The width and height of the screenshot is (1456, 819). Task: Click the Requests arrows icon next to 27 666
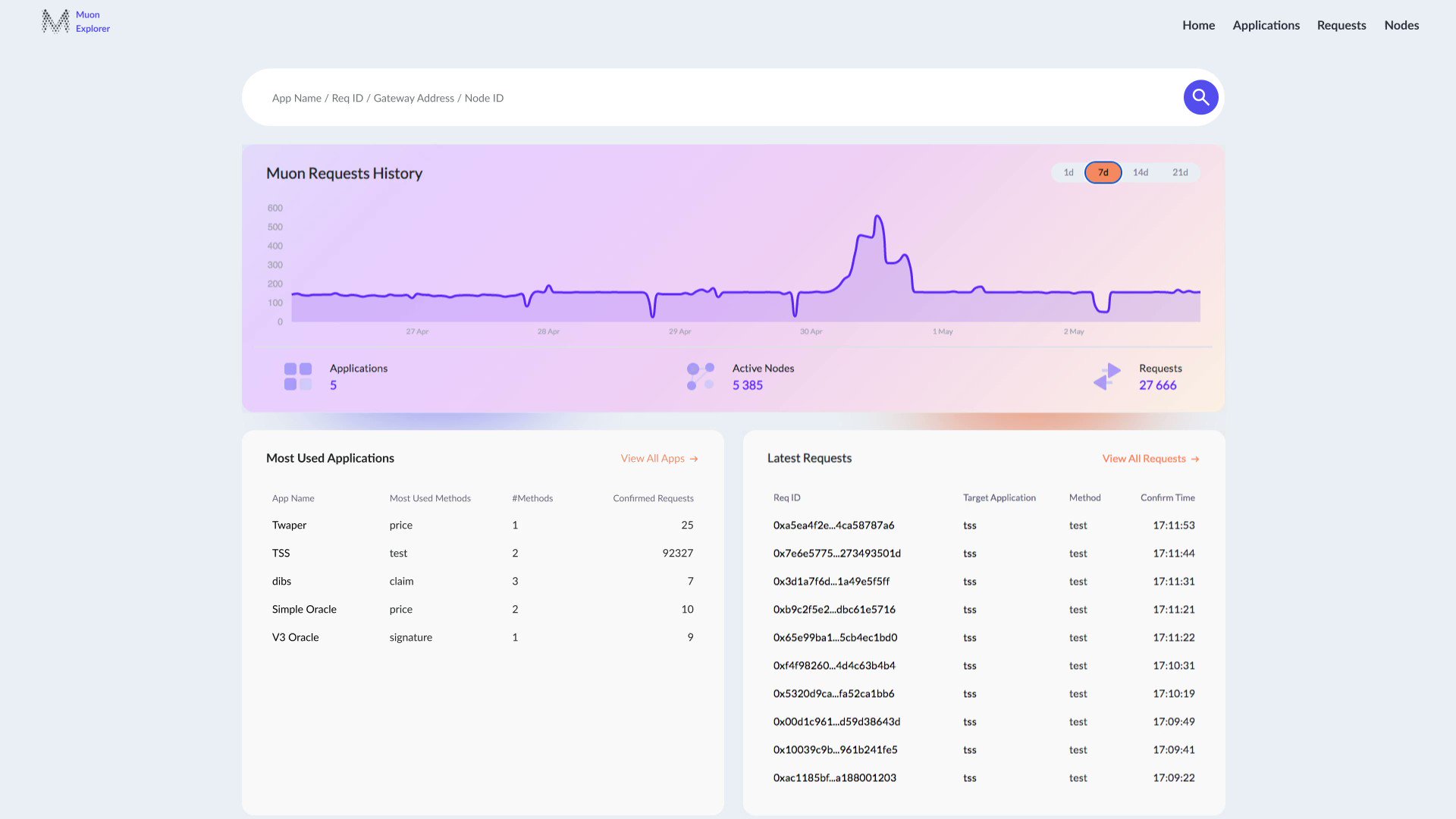(1108, 376)
